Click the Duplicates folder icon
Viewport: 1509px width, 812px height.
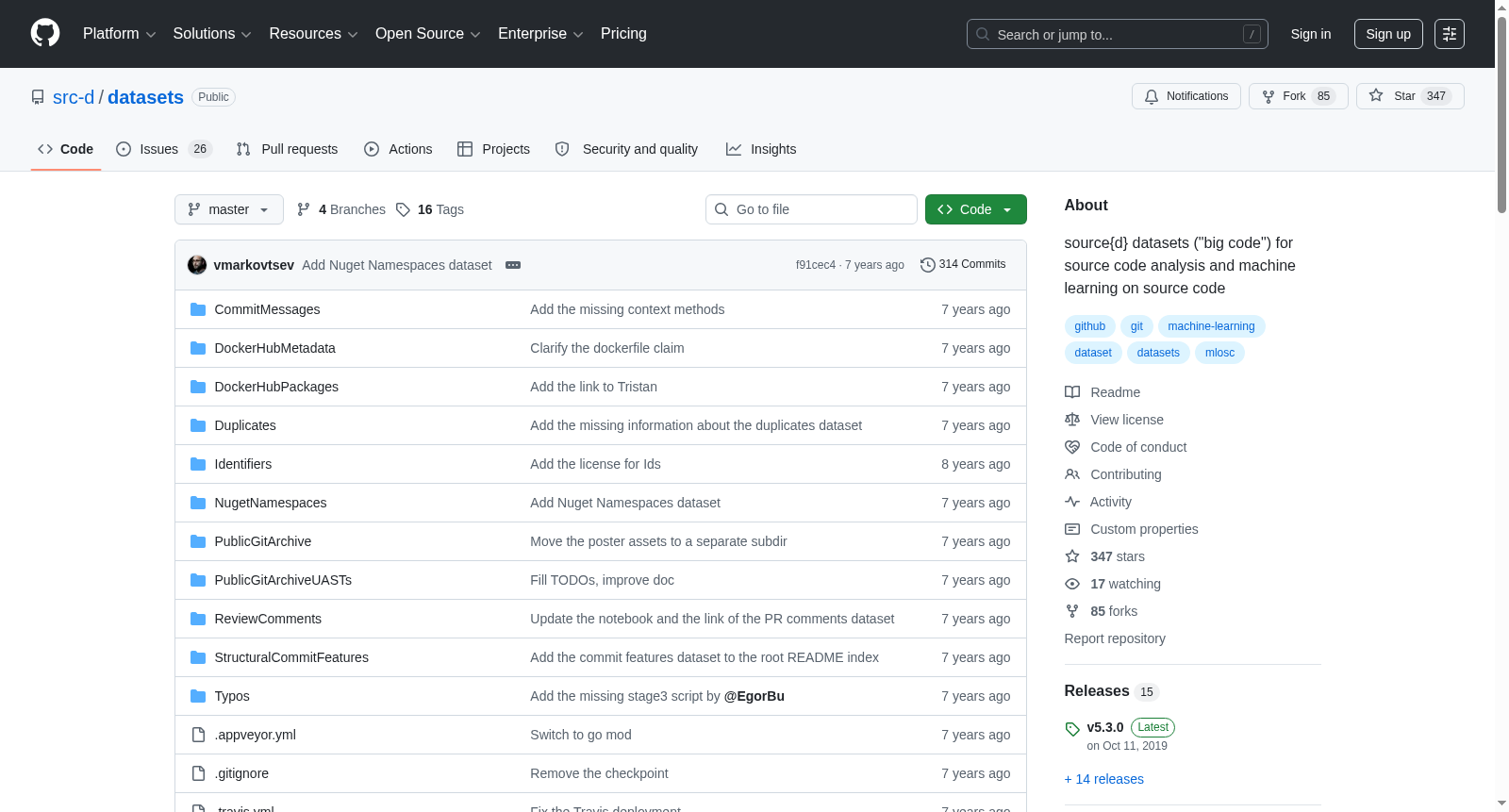click(x=198, y=425)
